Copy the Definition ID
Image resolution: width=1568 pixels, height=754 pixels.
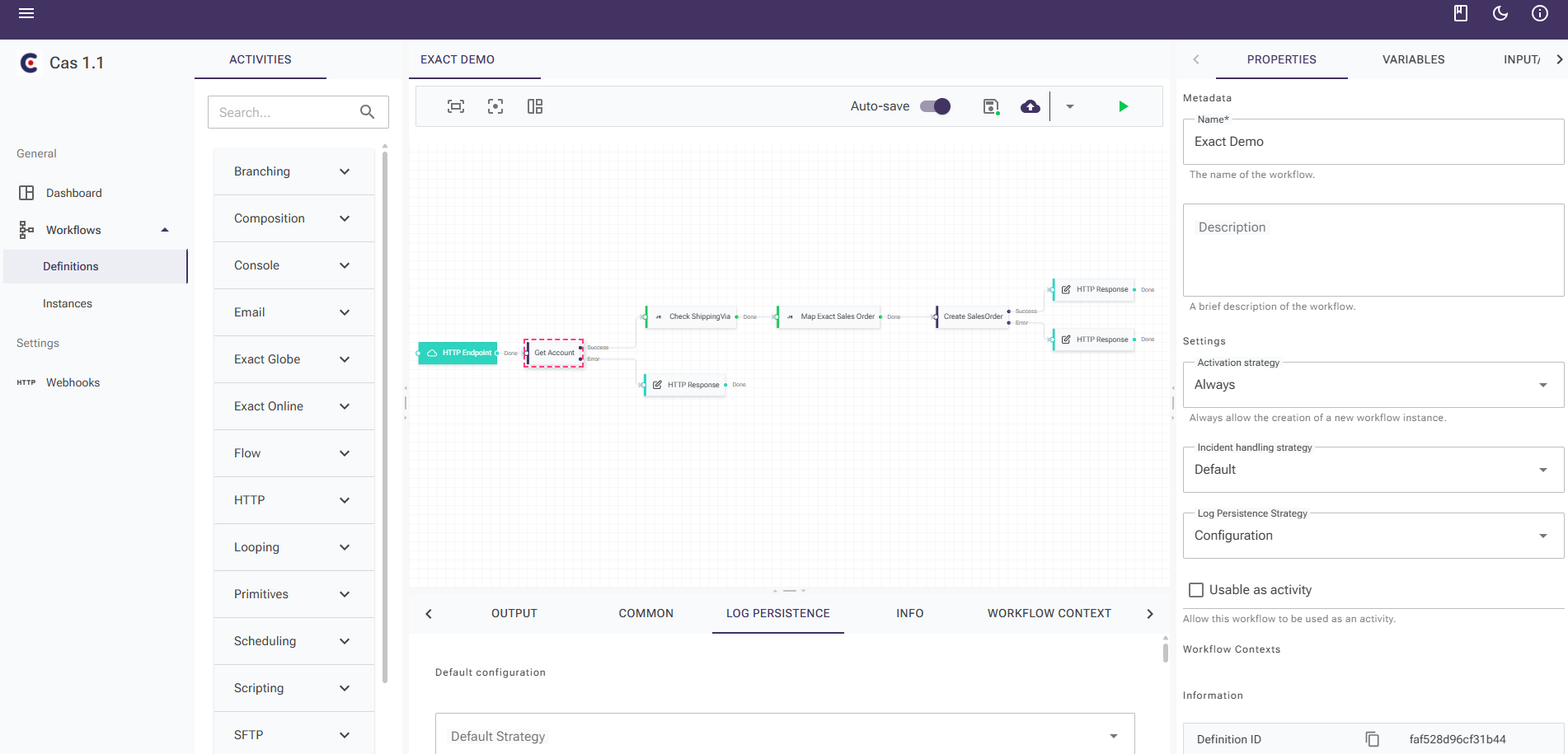click(1373, 739)
